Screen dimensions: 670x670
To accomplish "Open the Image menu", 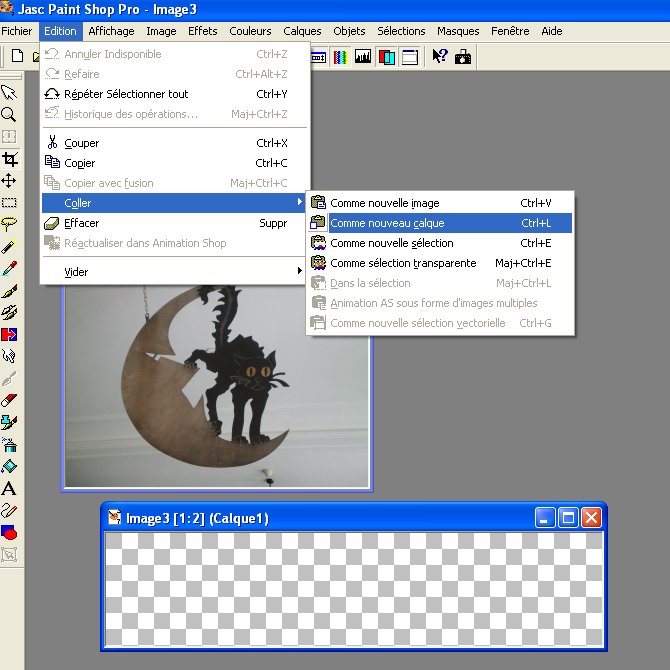I will (161, 31).
